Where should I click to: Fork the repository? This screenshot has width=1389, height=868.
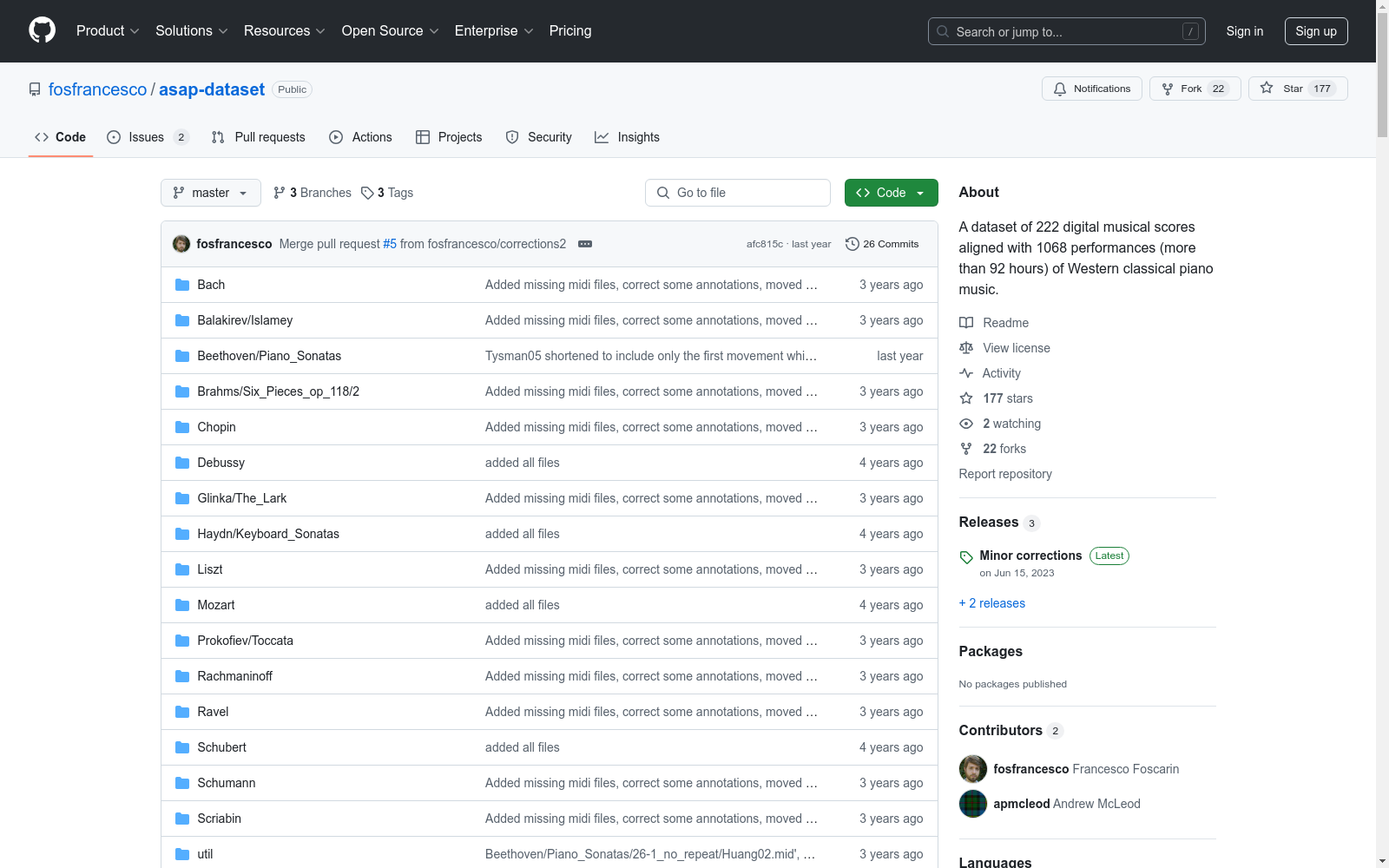(x=1195, y=89)
